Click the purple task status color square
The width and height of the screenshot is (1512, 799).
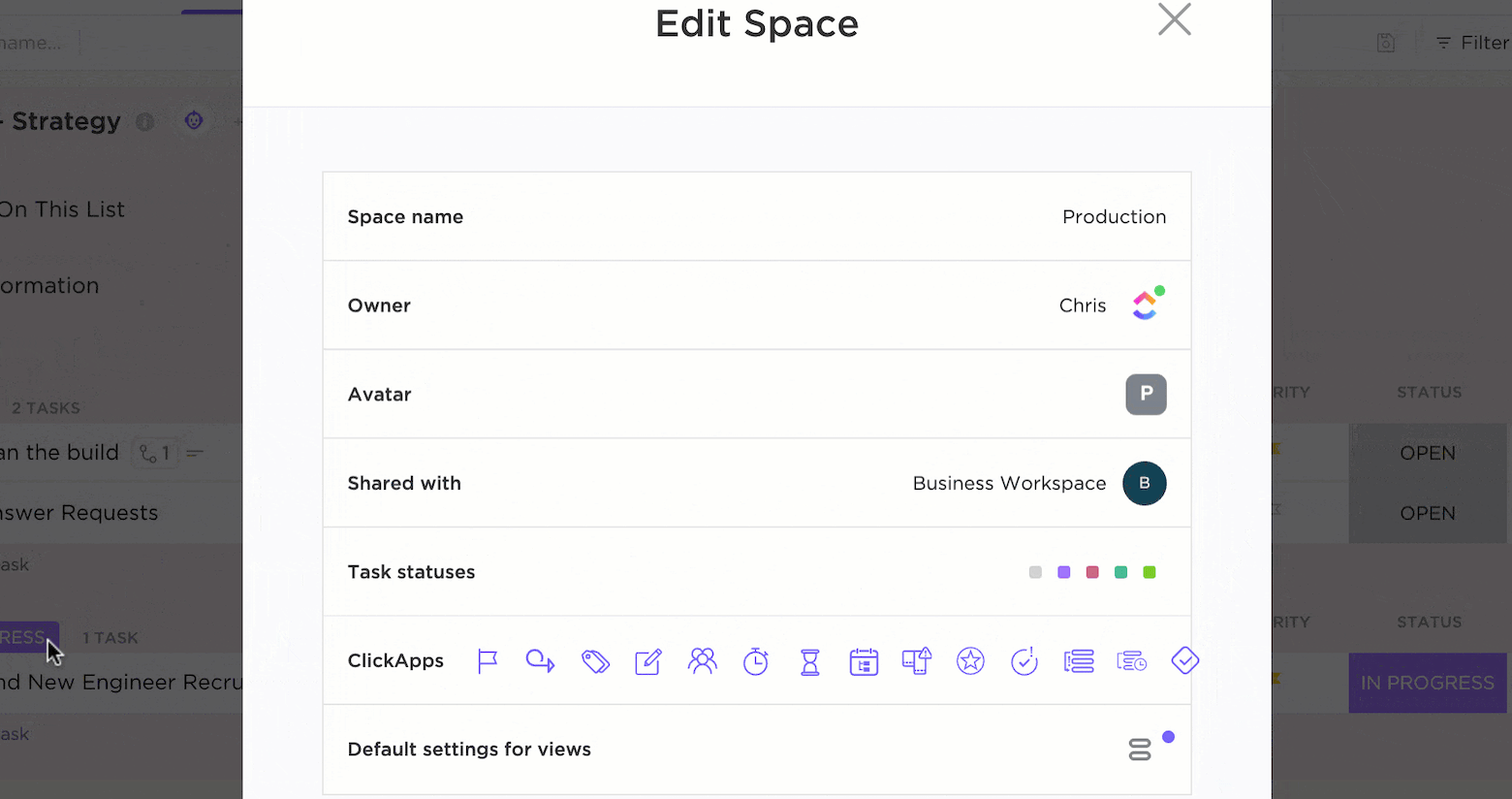coord(1064,572)
